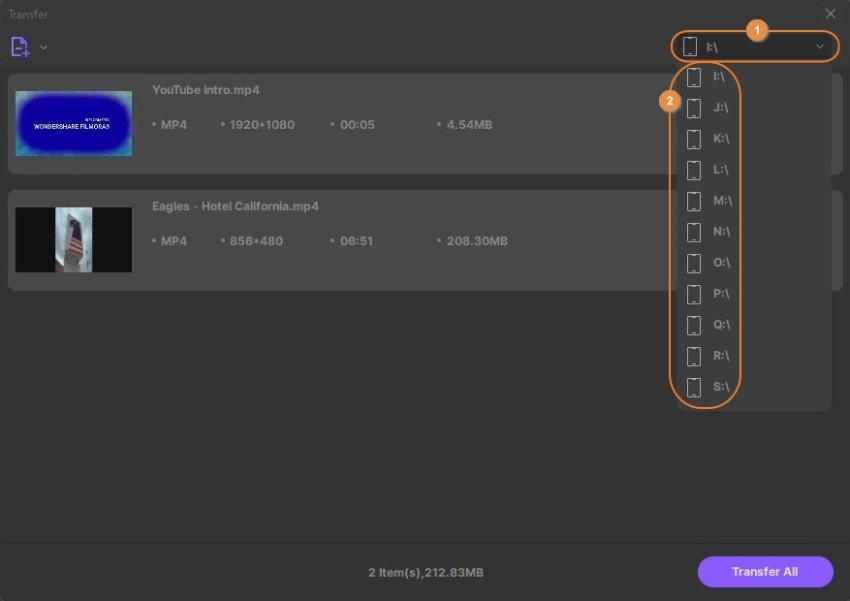Click the add file icon

coord(20,47)
